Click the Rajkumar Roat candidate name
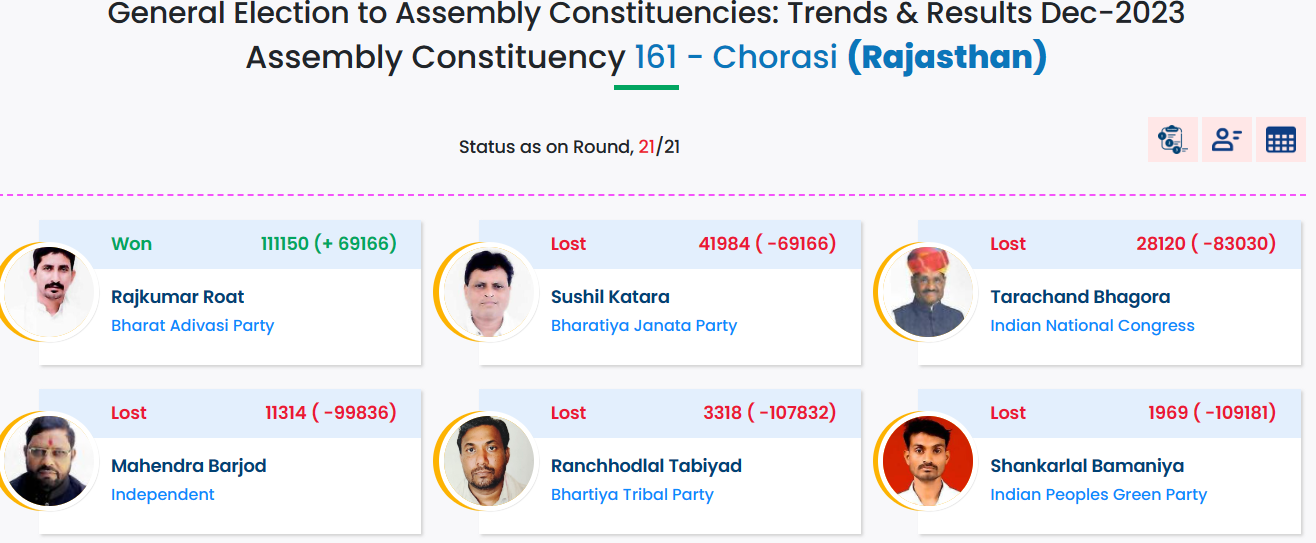This screenshot has width=1316, height=543. click(x=177, y=297)
